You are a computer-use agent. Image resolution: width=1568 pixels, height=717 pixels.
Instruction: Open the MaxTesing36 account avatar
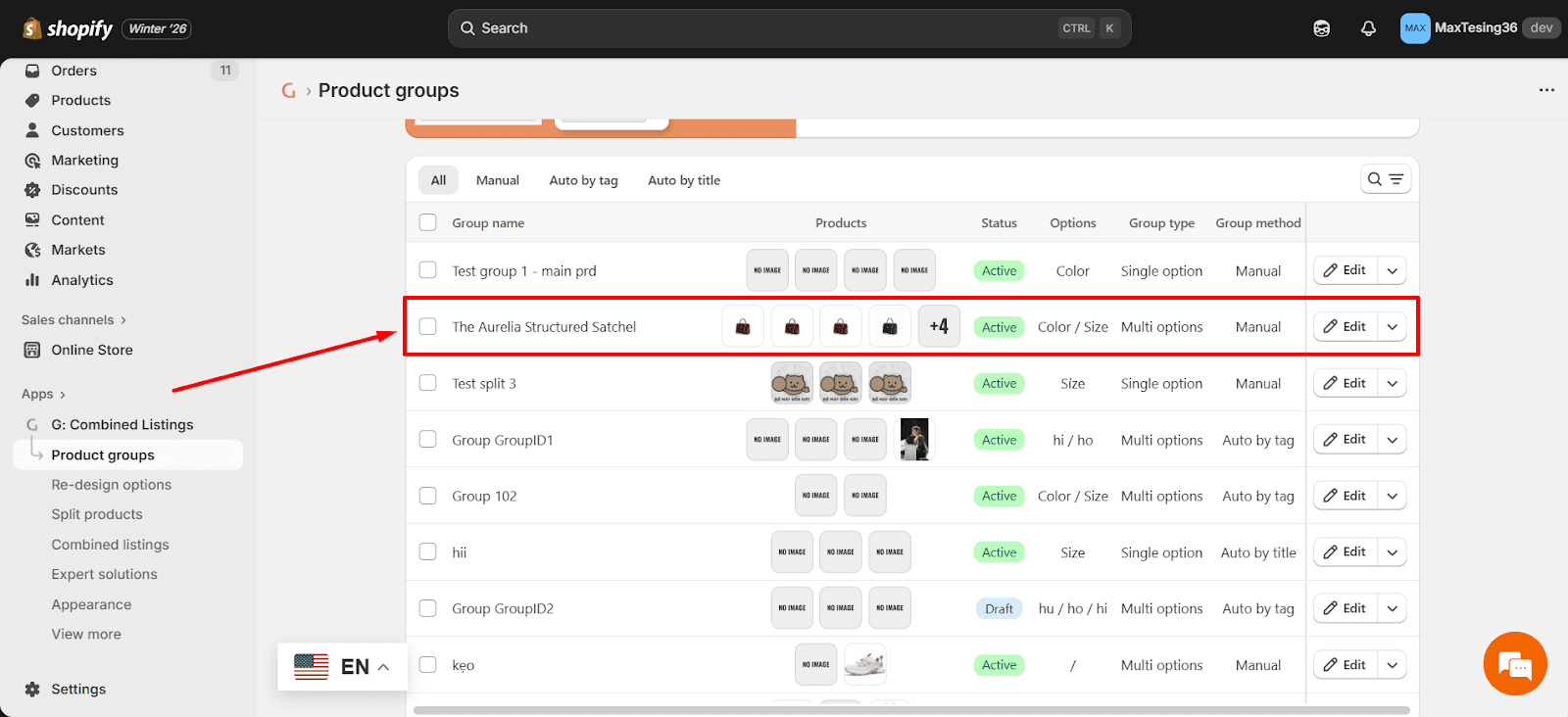tap(1415, 28)
